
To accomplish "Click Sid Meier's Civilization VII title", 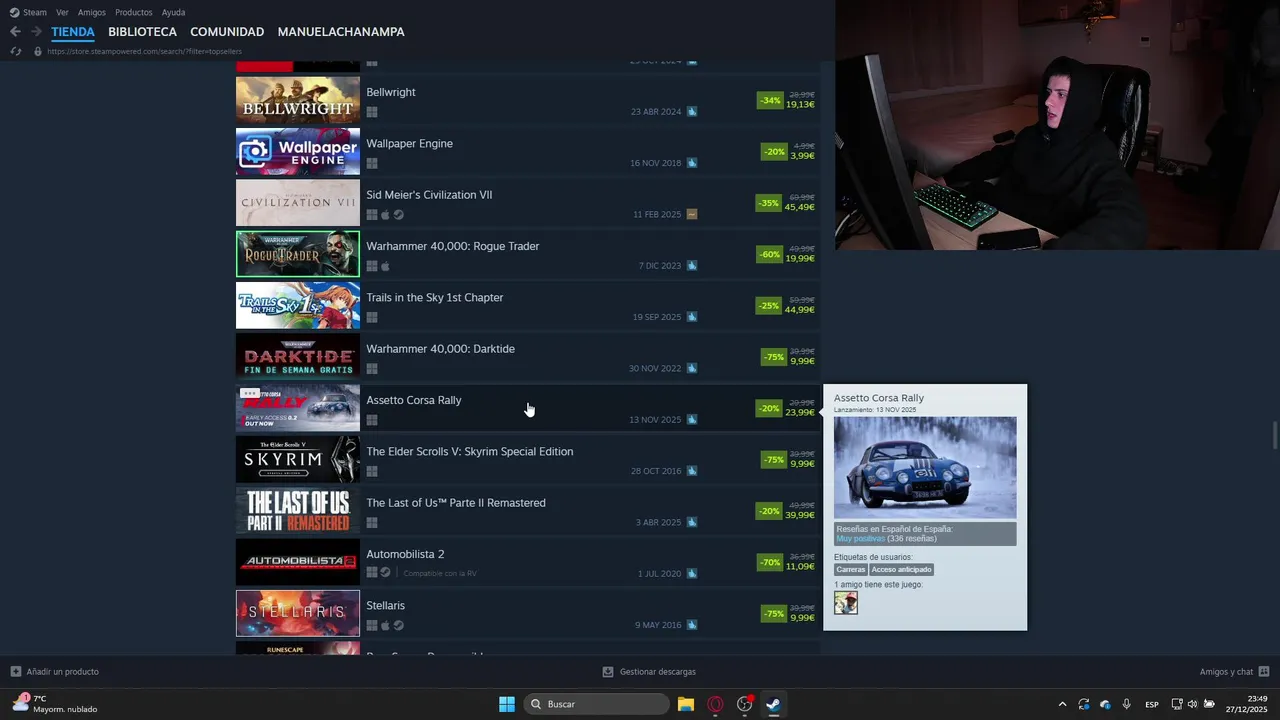I will pos(429,195).
